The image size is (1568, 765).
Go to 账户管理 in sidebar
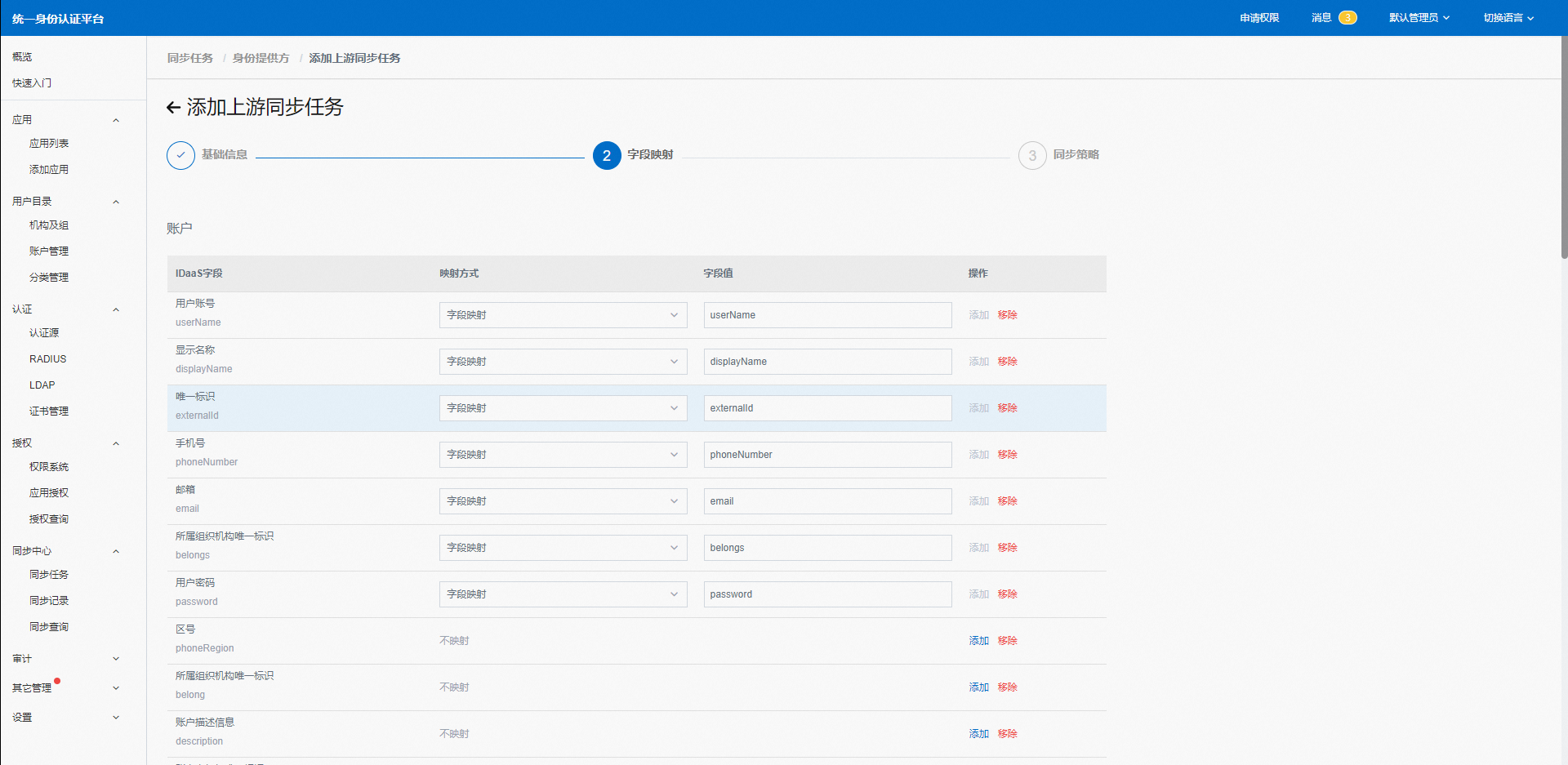pos(49,251)
